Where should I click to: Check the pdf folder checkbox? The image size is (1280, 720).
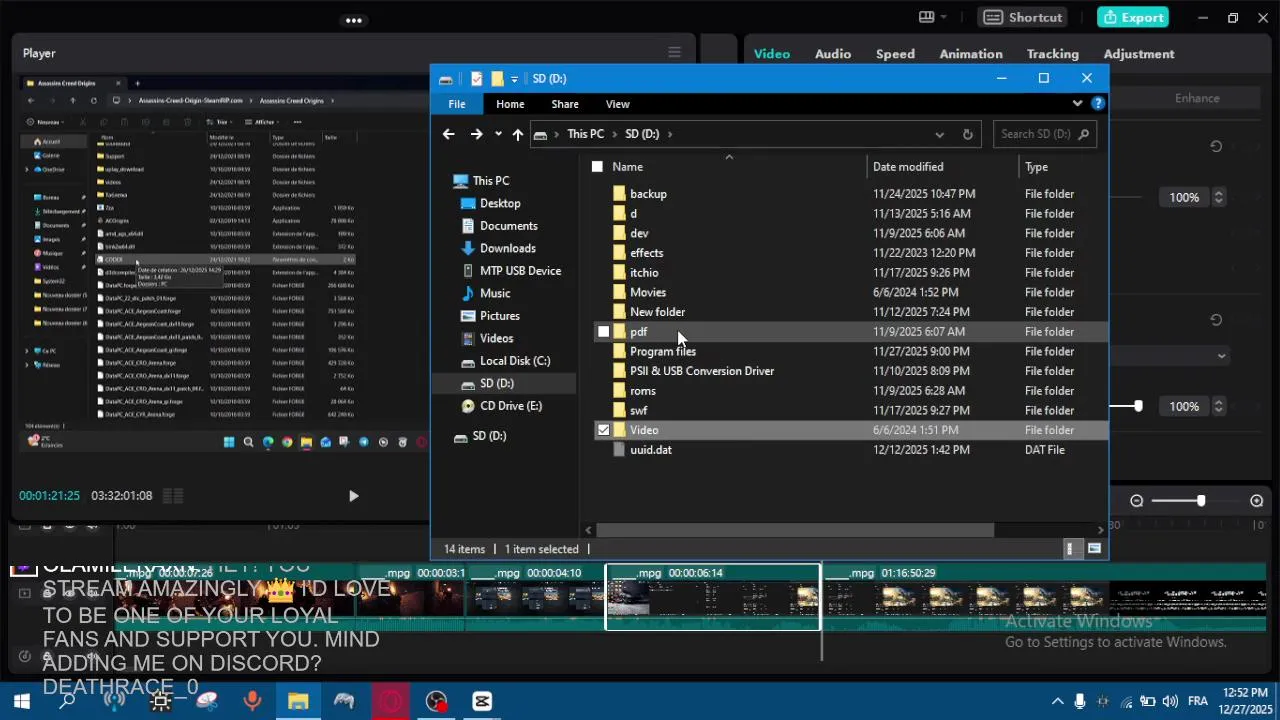[603, 332]
